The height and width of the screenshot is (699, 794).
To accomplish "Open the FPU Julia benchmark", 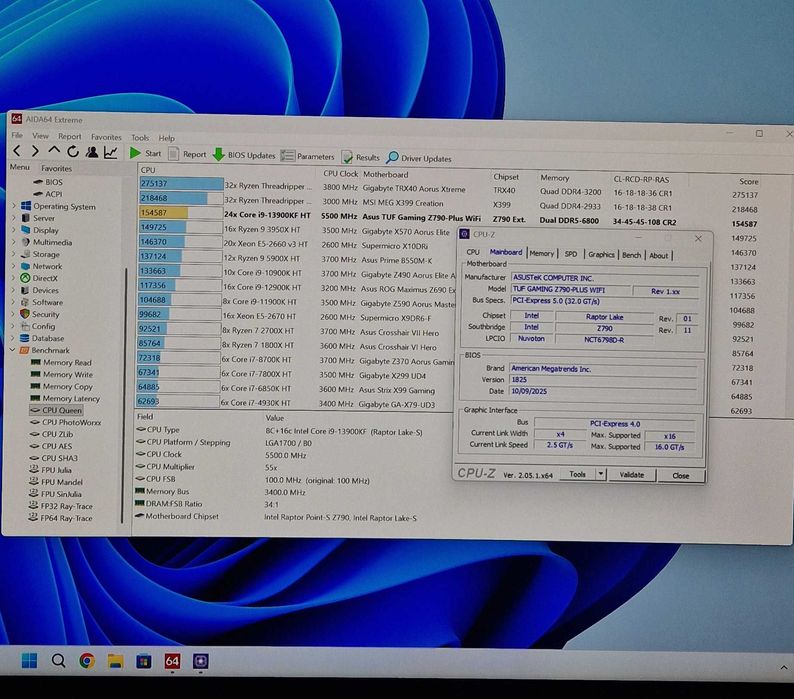I will (x=50, y=470).
